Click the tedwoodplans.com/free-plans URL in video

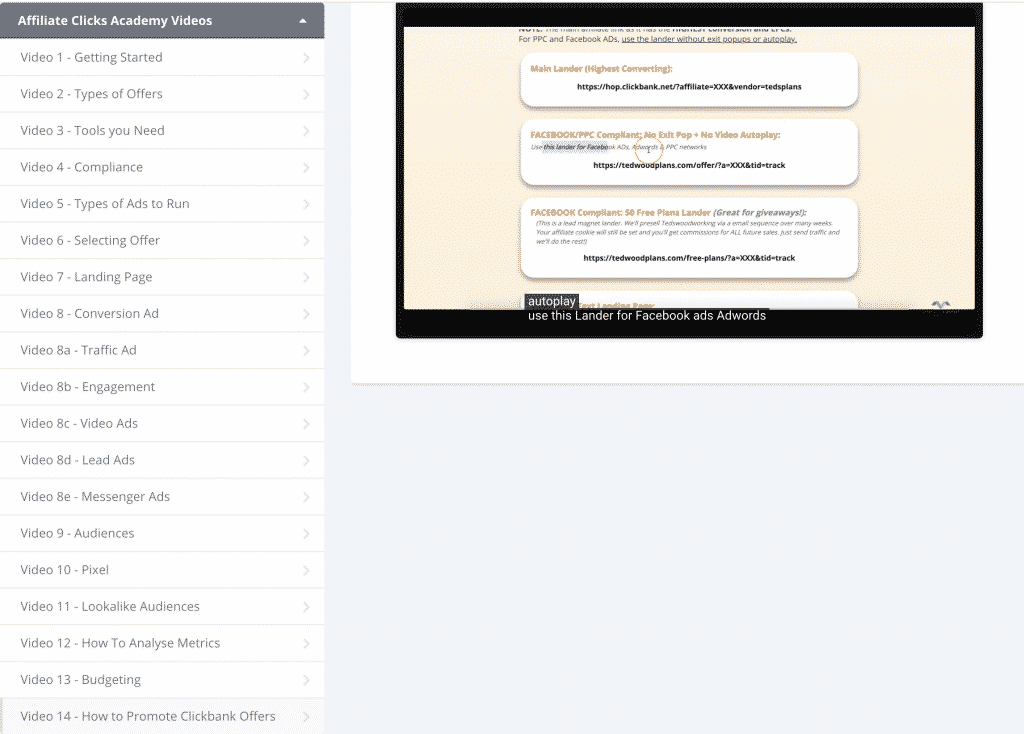pyautogui.click(x=689, y=258)
